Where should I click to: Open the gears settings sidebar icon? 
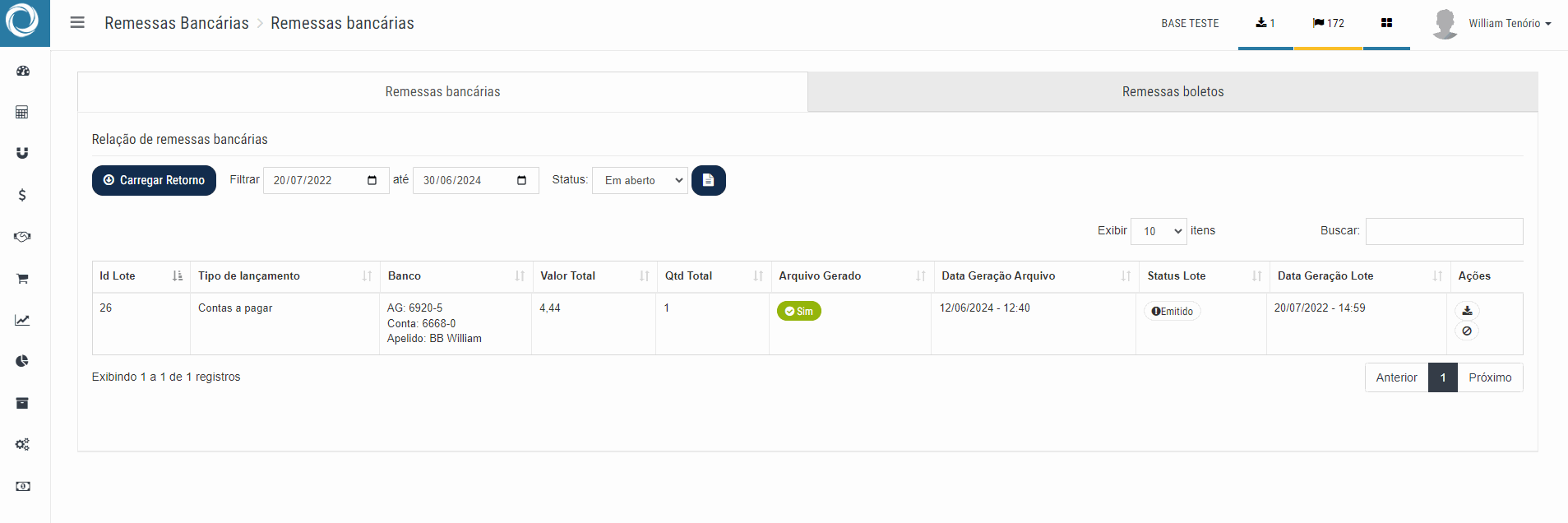[22, 445]
